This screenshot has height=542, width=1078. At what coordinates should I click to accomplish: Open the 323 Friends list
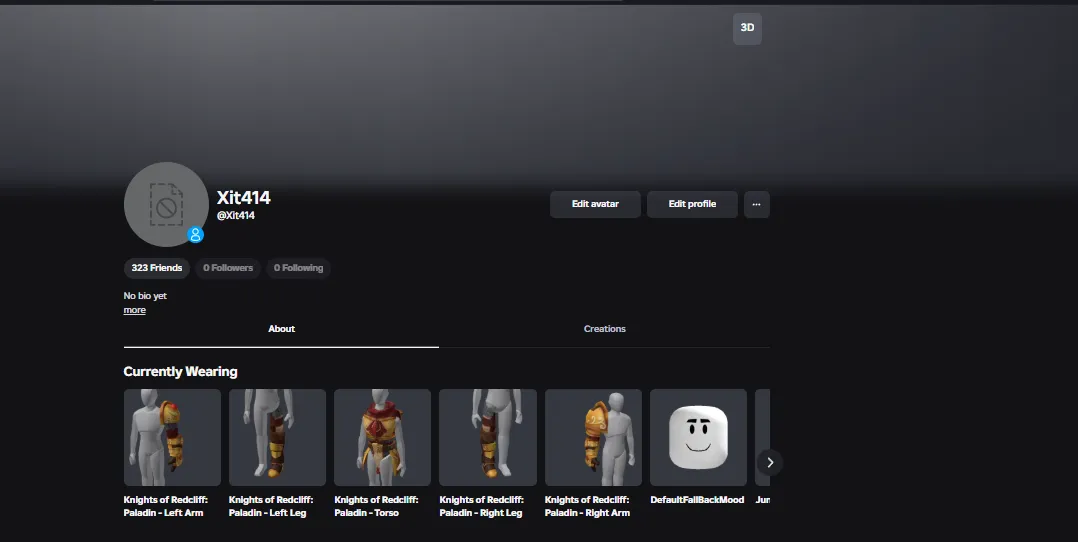157,268
